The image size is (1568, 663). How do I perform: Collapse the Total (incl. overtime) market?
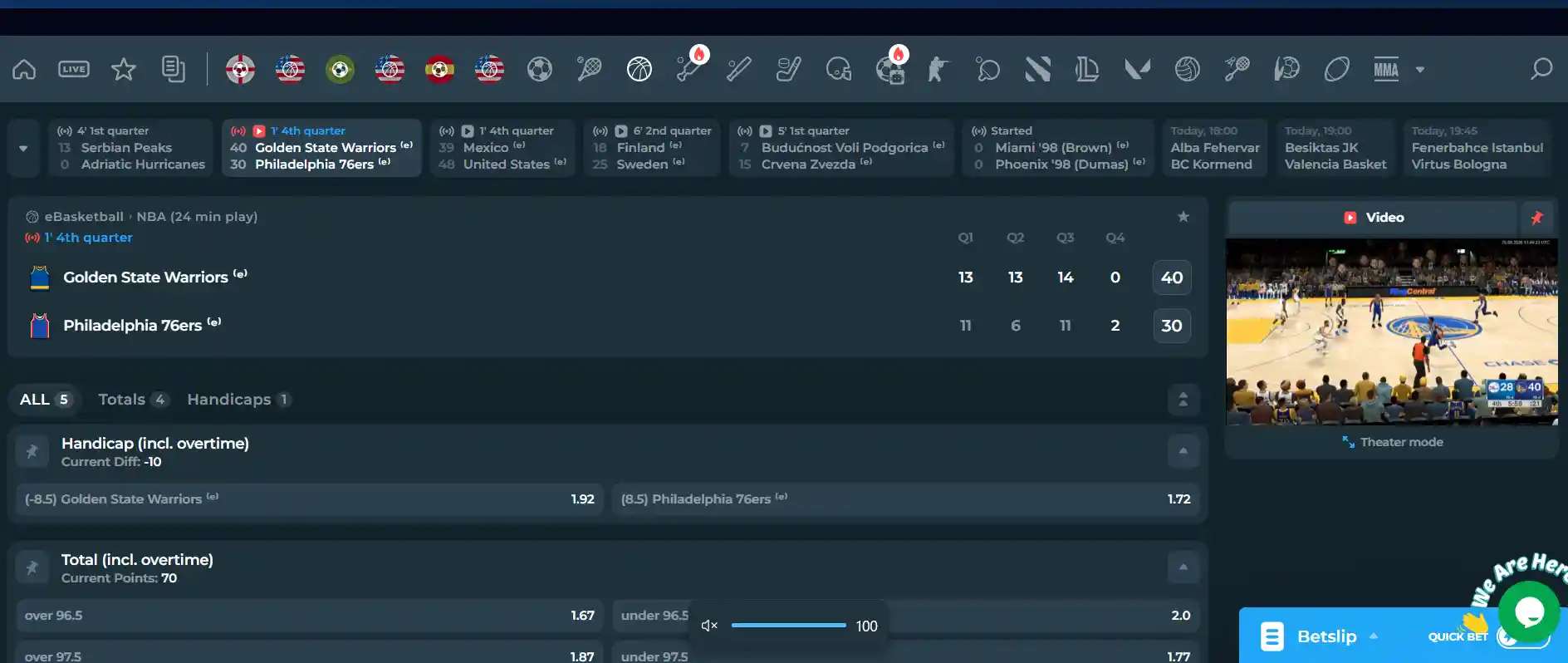point(1183,567)
